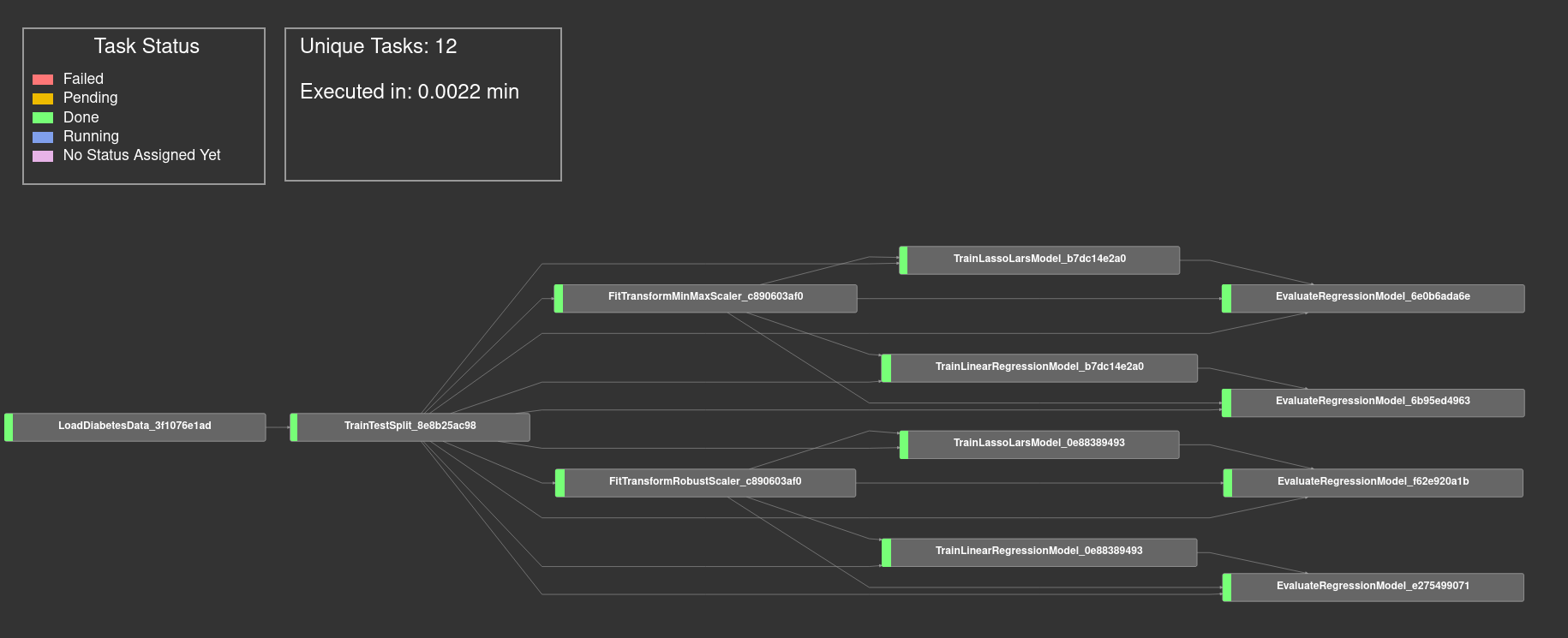Viewport: 1568px width, 638px height.
Task: Click the TrainLassoLarsModel_b7dc14e2a0 node
Action: (x=1039, y=259)
